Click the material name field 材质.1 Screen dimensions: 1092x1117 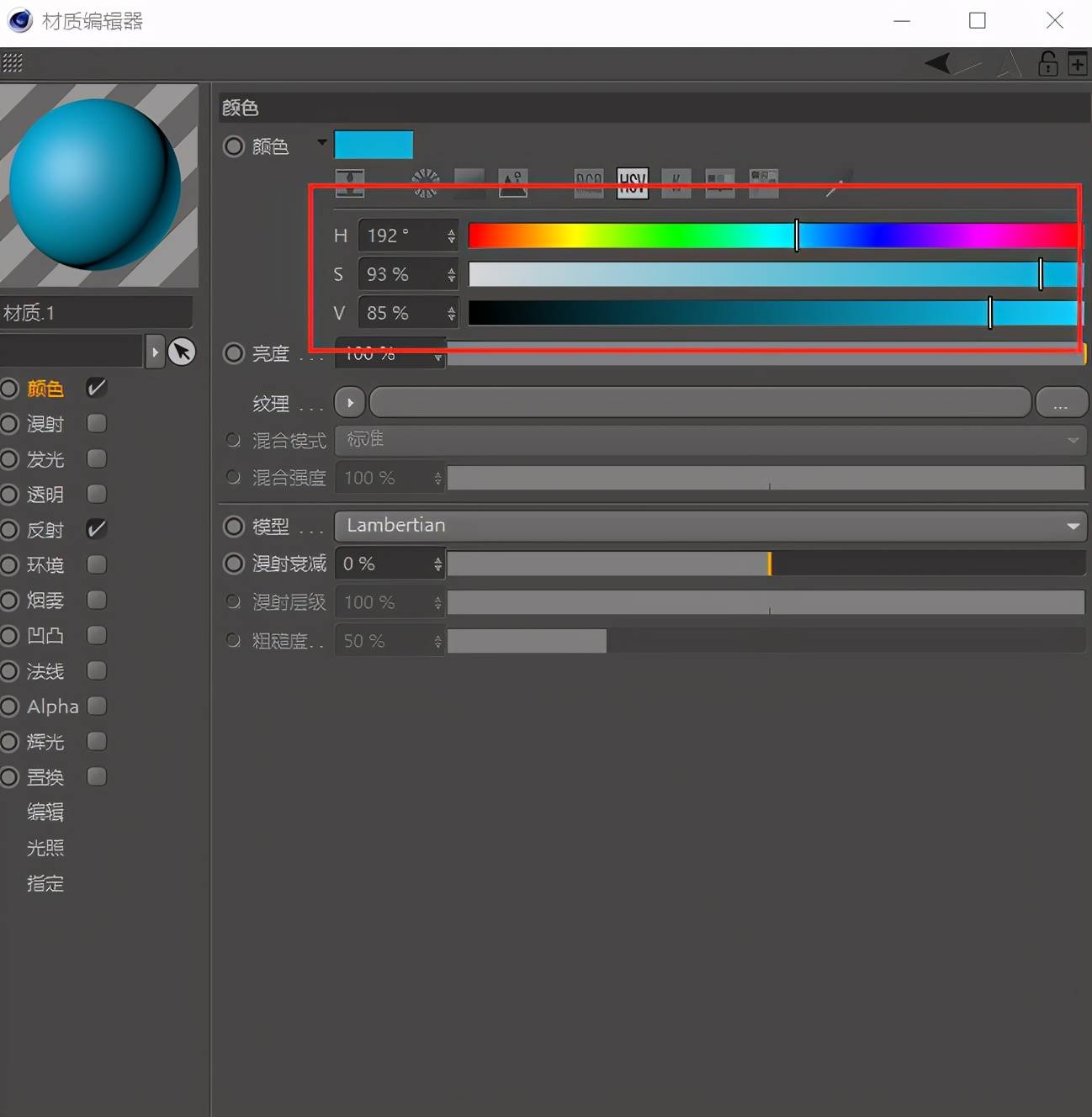[x=96, y=313]
